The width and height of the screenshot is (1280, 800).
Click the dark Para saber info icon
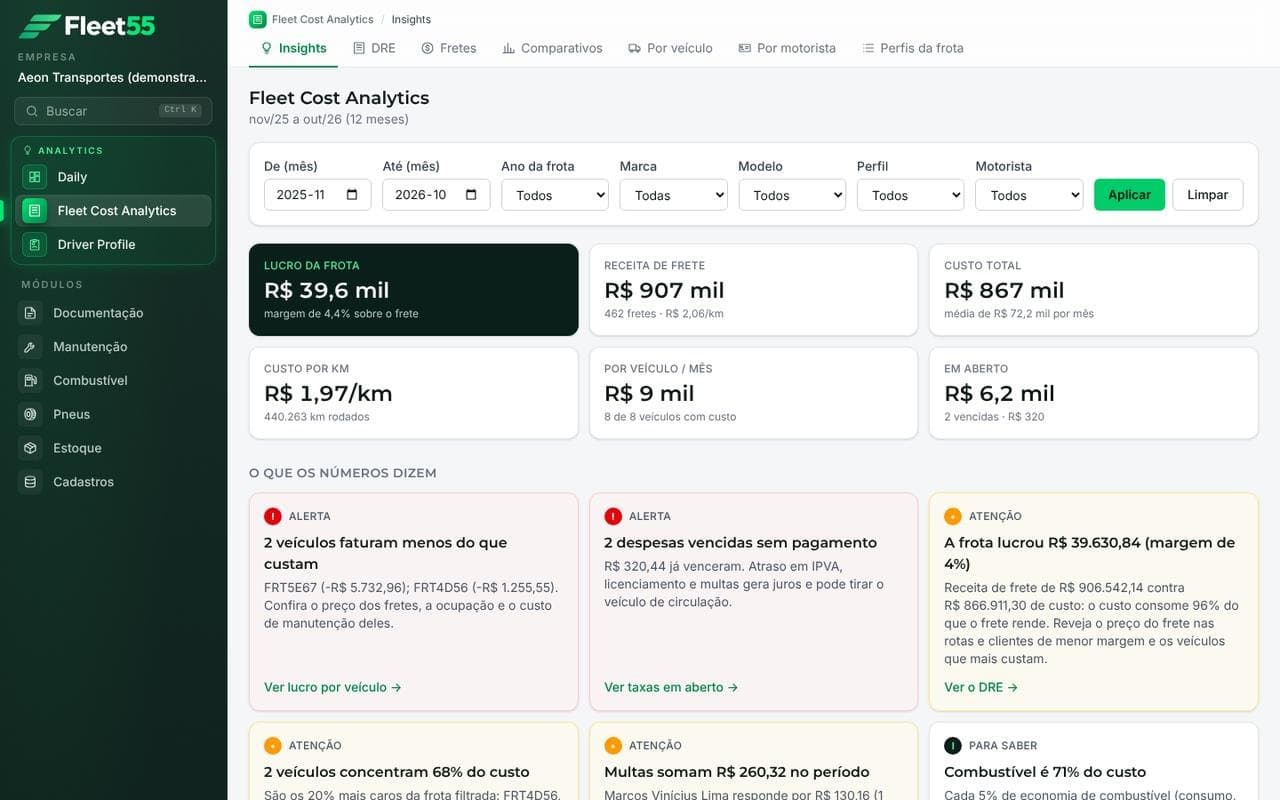point(953,745)
